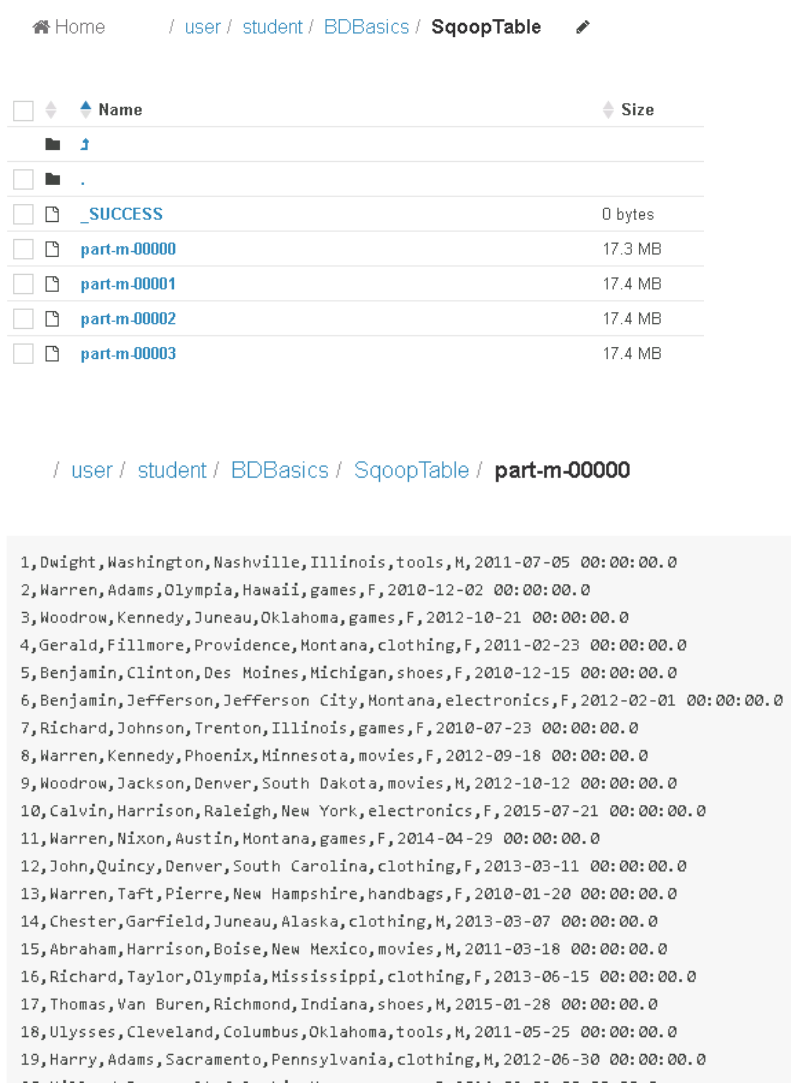Sort file list by Name column
The height and width of the screenshot is (1083, 791).
point(120,110)
